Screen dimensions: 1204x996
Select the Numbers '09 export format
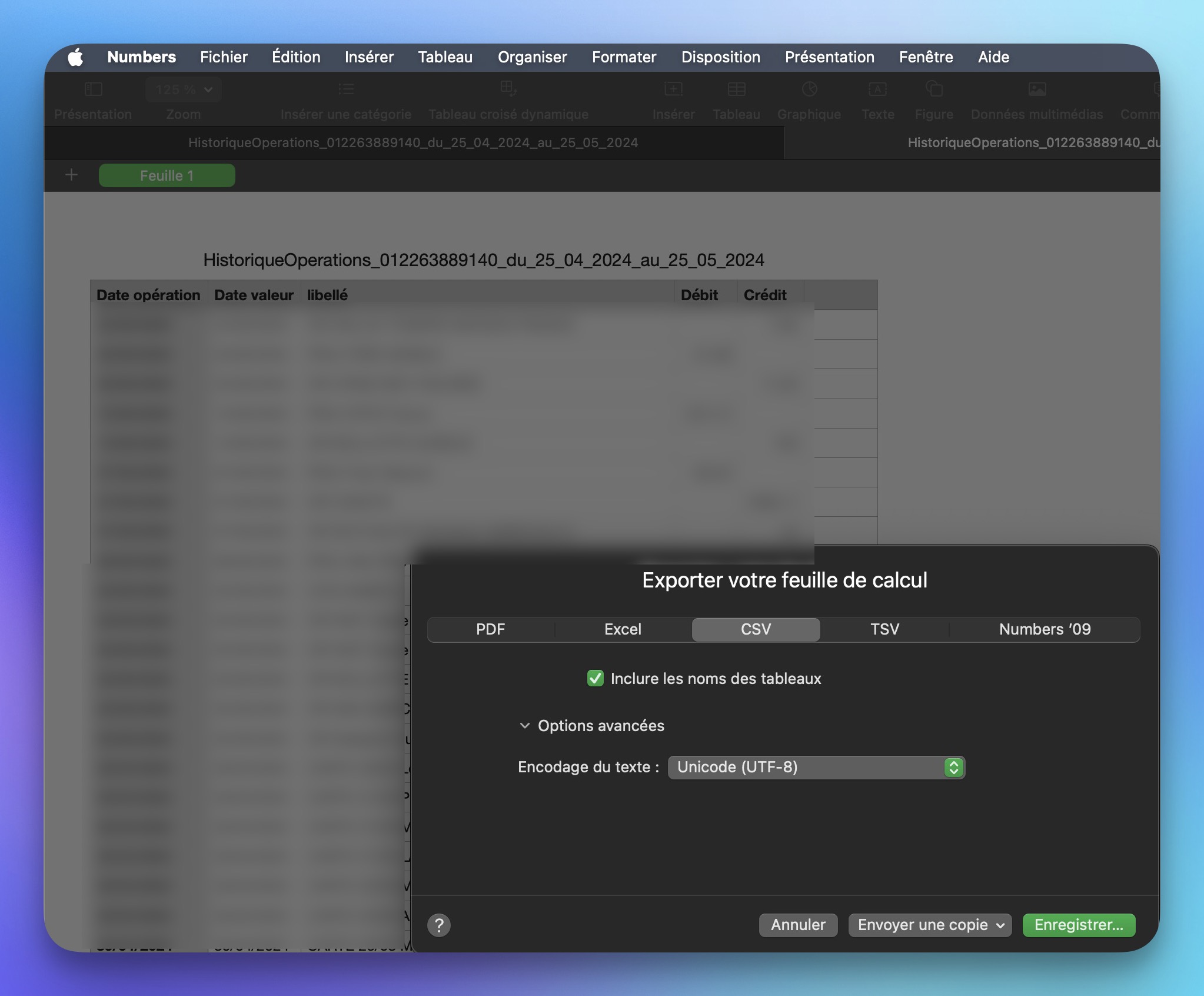click(1045, 629)
